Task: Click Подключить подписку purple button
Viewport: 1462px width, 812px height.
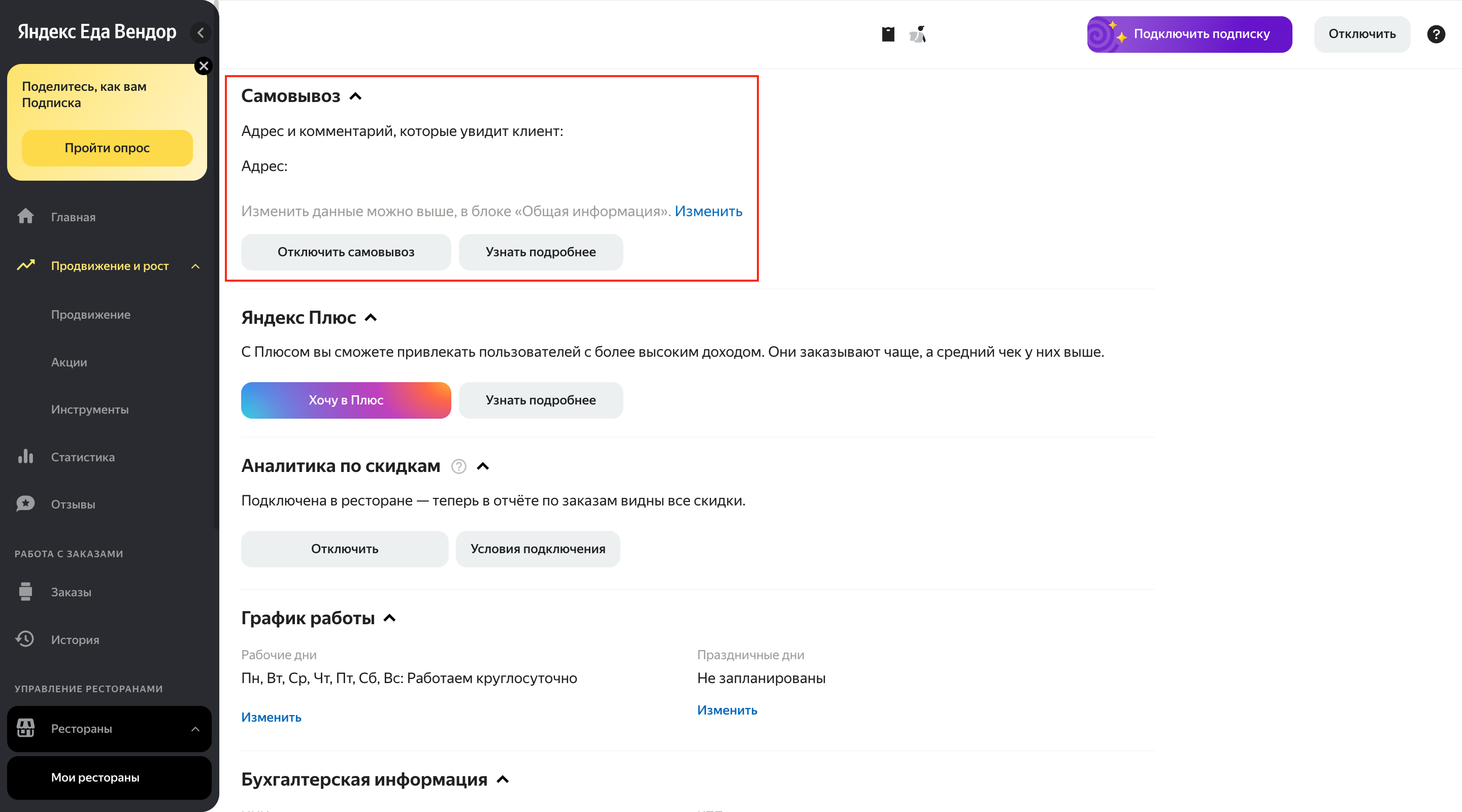Action: [1189, 34]
